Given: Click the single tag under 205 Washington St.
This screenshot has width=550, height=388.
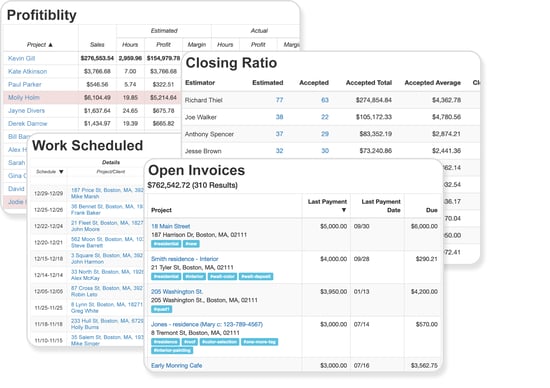Looking at the screenshot, I should 161,309.
